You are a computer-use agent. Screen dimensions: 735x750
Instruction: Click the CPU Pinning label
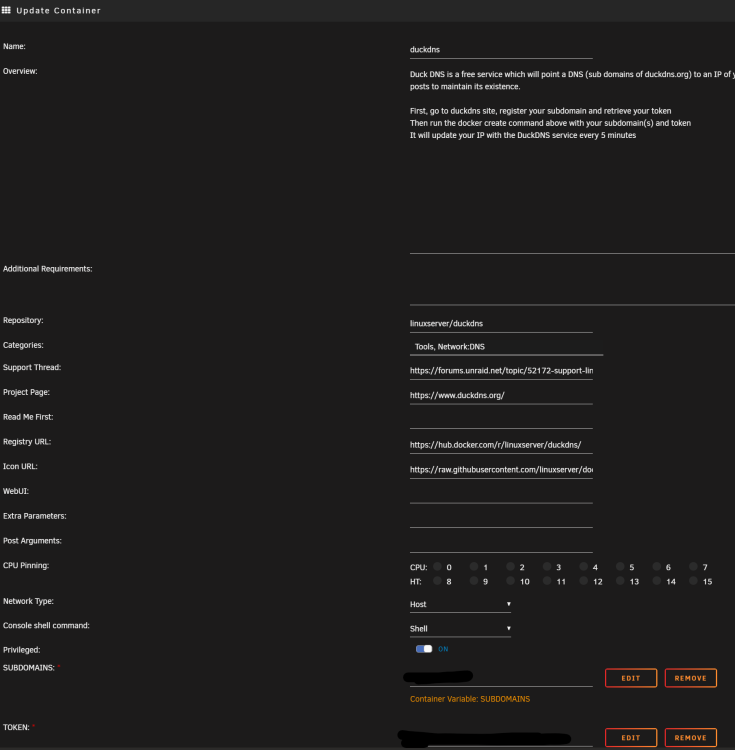click(x=26, y=565)
